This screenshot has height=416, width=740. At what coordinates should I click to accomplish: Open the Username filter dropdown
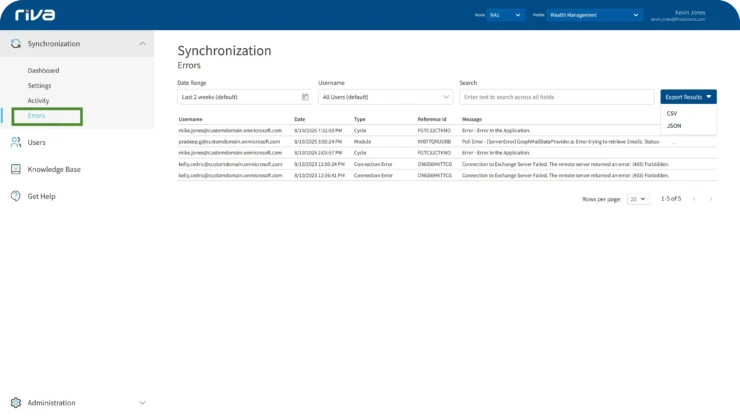point(385,97)
